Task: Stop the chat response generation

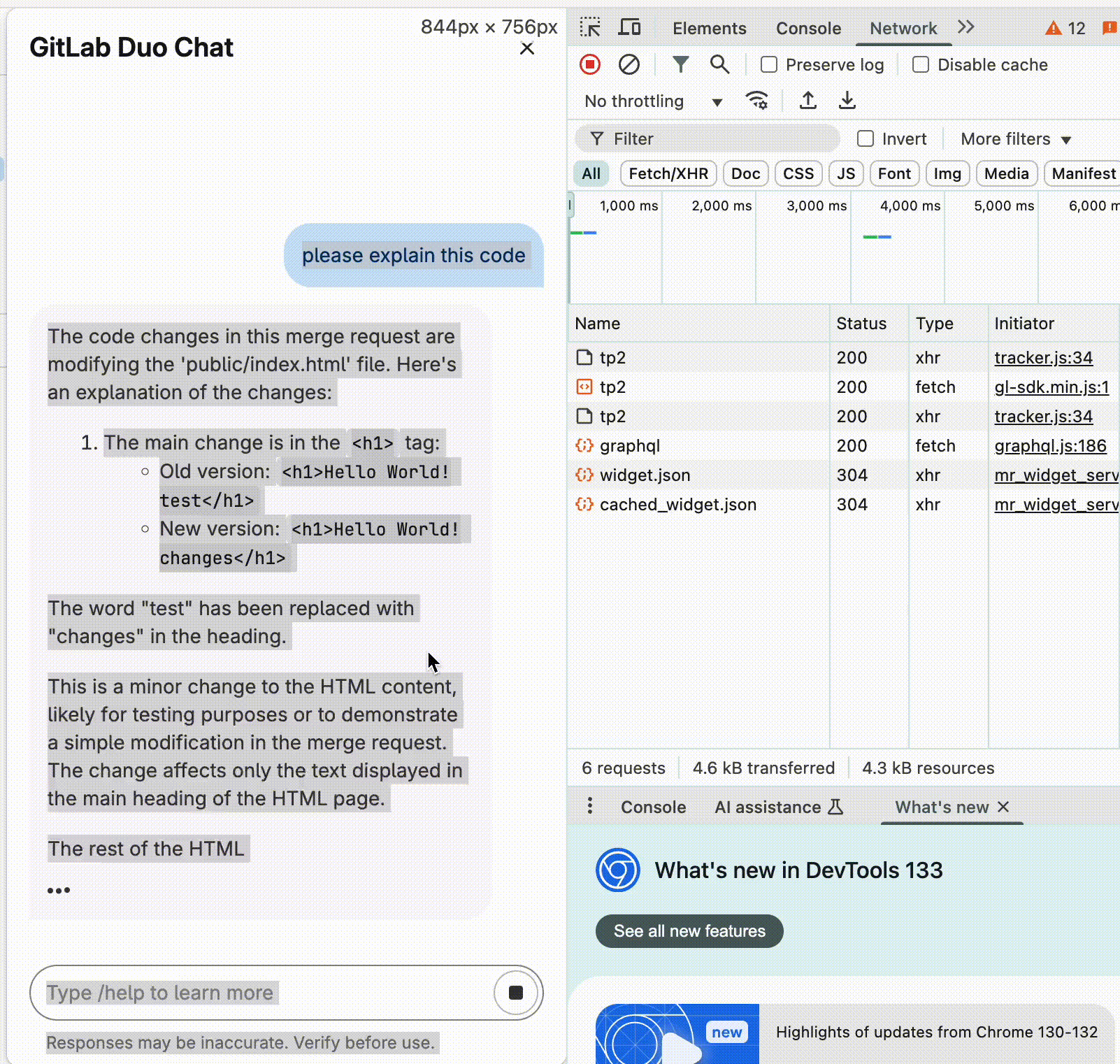Action: 516,992
